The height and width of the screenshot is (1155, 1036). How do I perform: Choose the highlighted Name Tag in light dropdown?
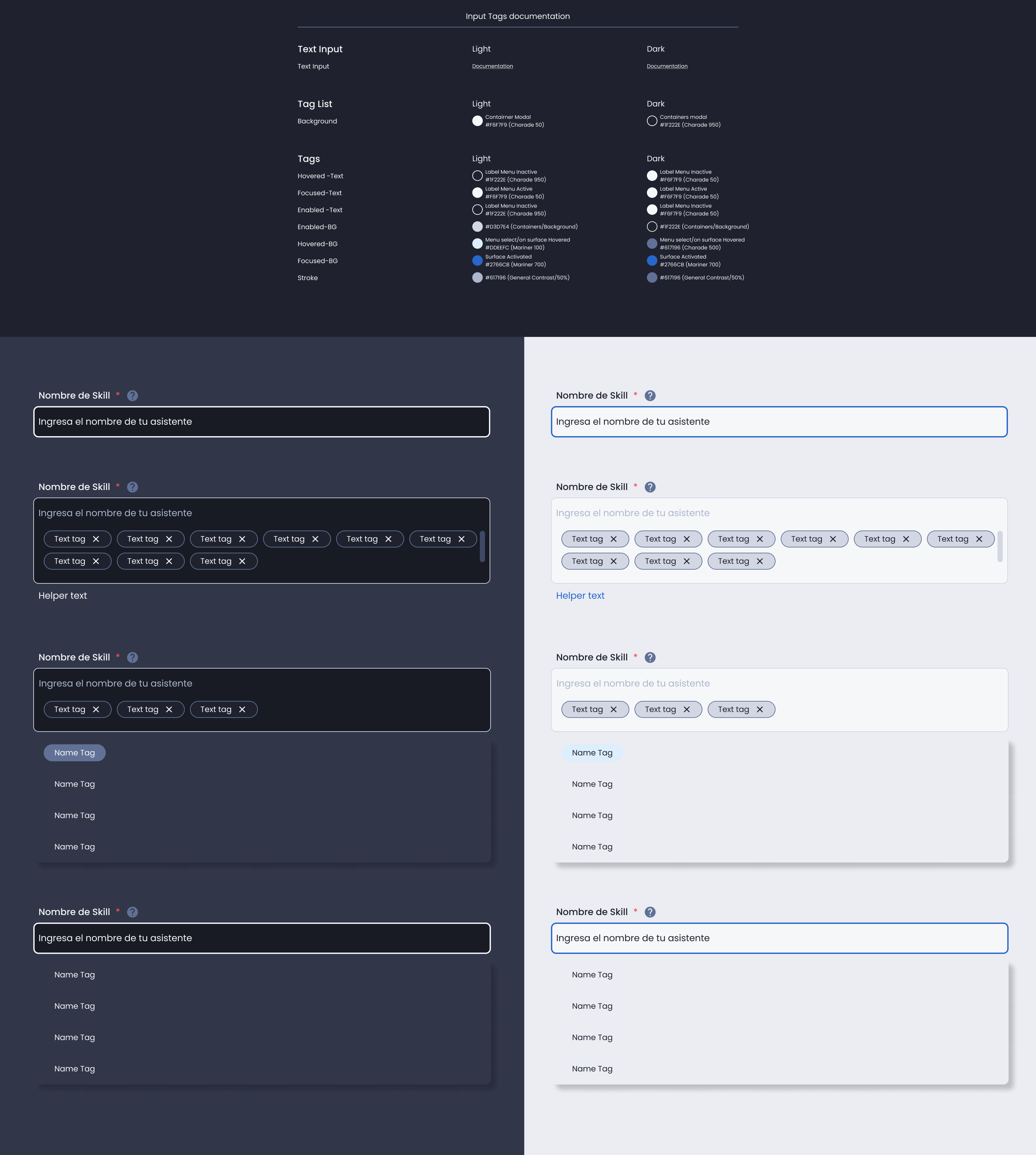point(592,752)
